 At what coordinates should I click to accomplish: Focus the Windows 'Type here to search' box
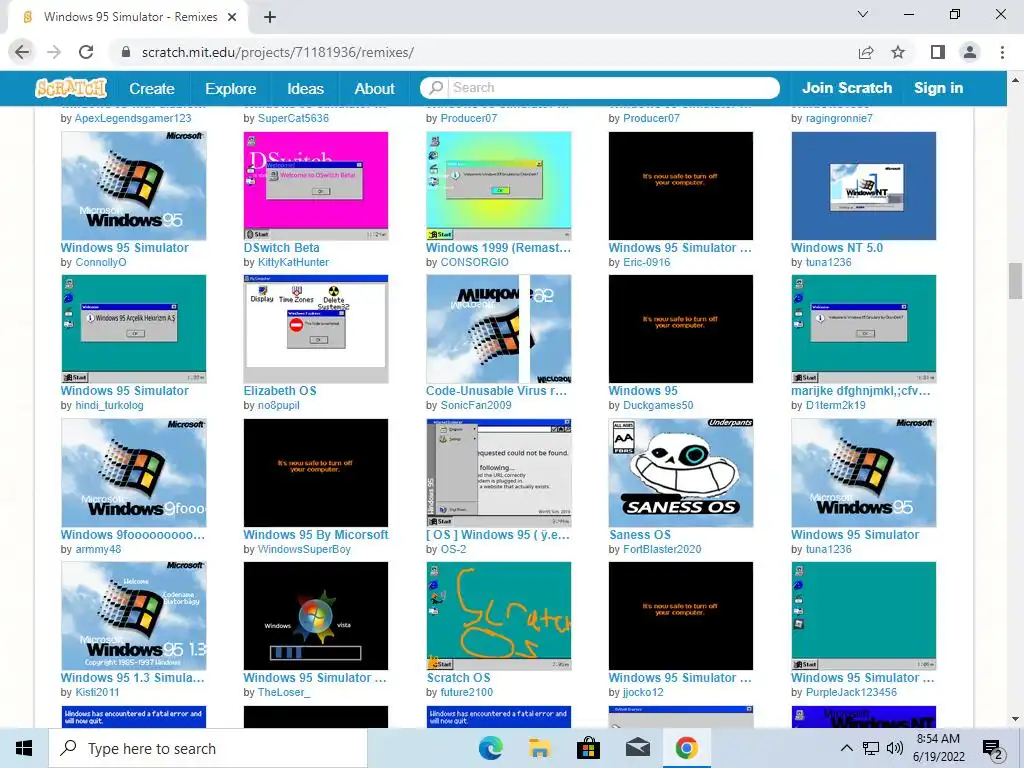point(208,748)
